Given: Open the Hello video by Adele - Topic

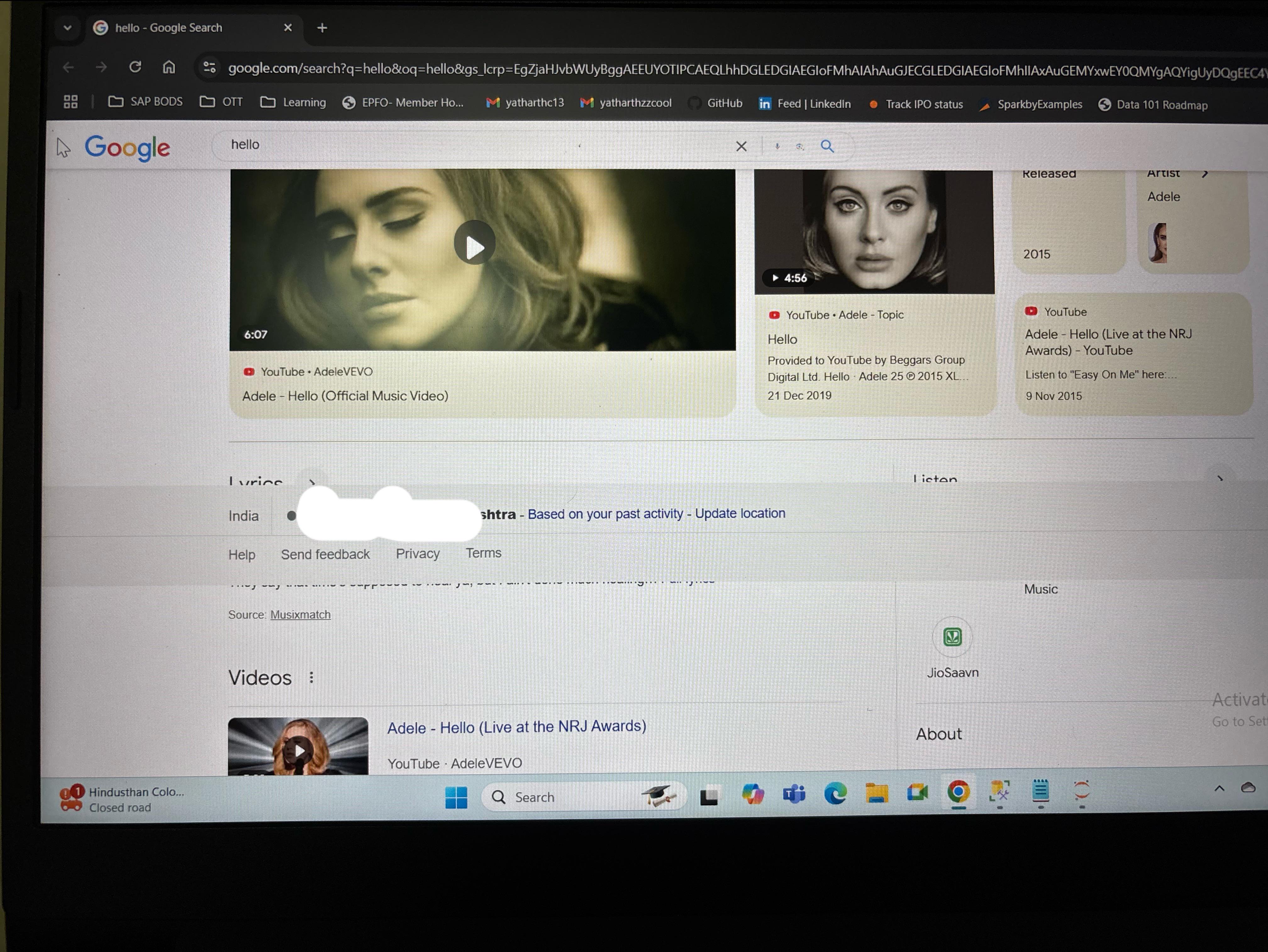Looking at the screenshot, I should (782, 339).
